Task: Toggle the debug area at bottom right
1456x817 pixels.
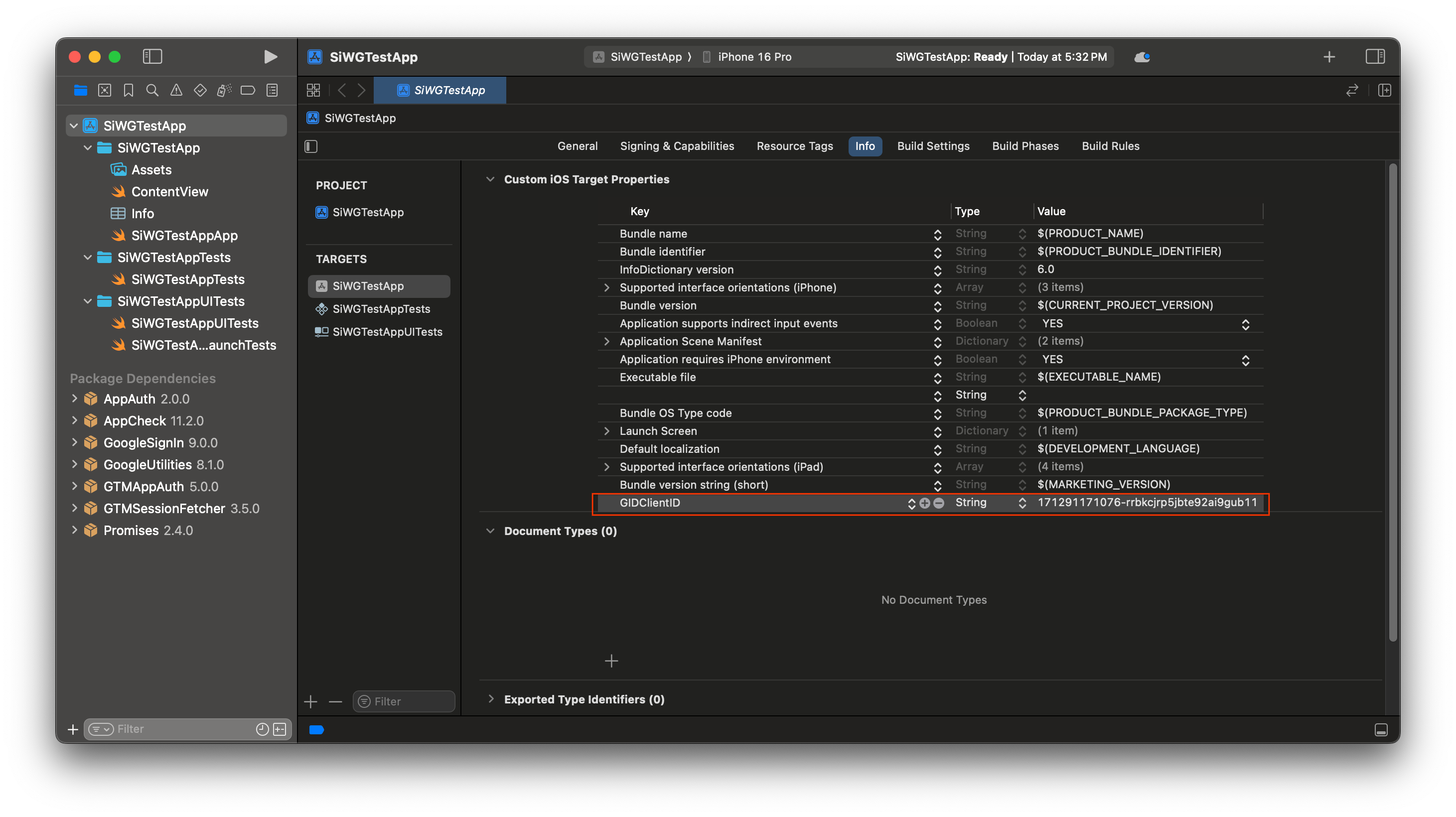Action: click(1381, 730)
